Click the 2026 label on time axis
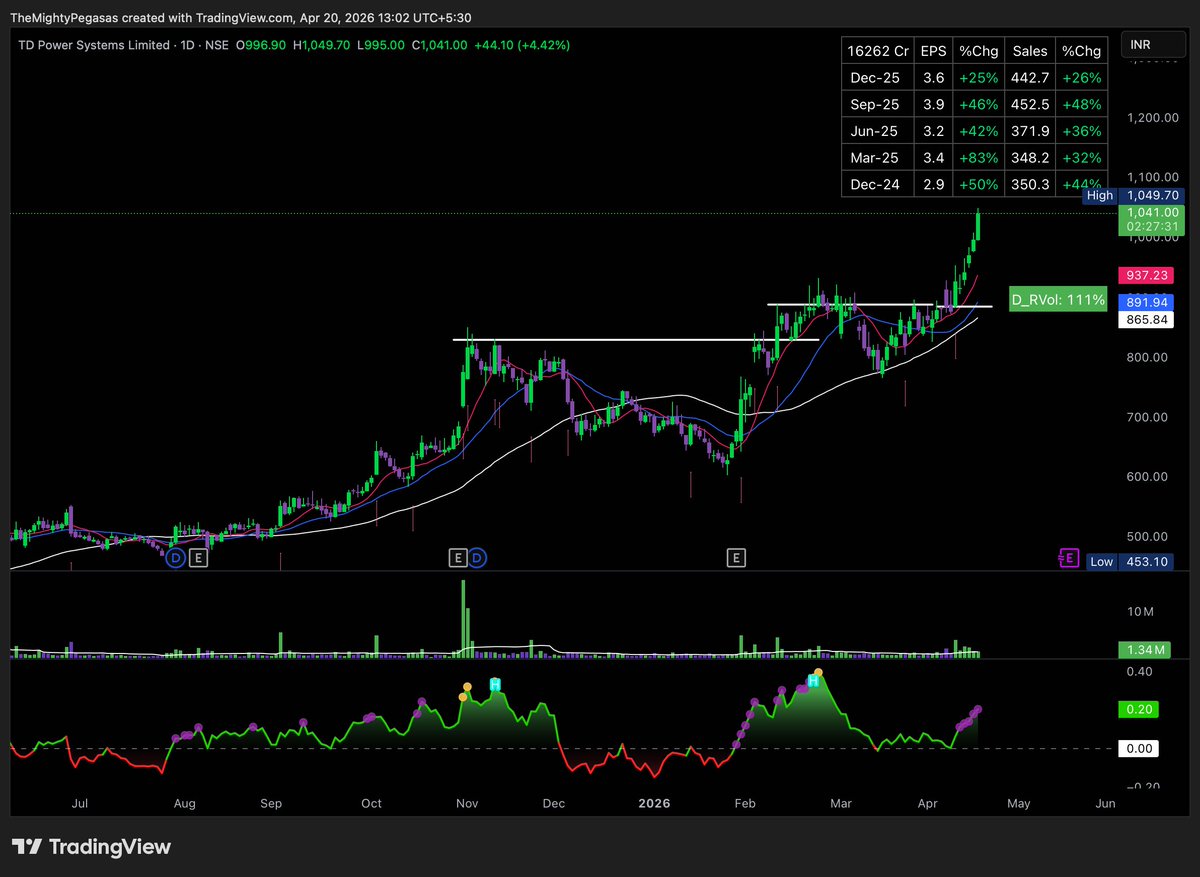 pyautogui.click(x=656, y=803)
